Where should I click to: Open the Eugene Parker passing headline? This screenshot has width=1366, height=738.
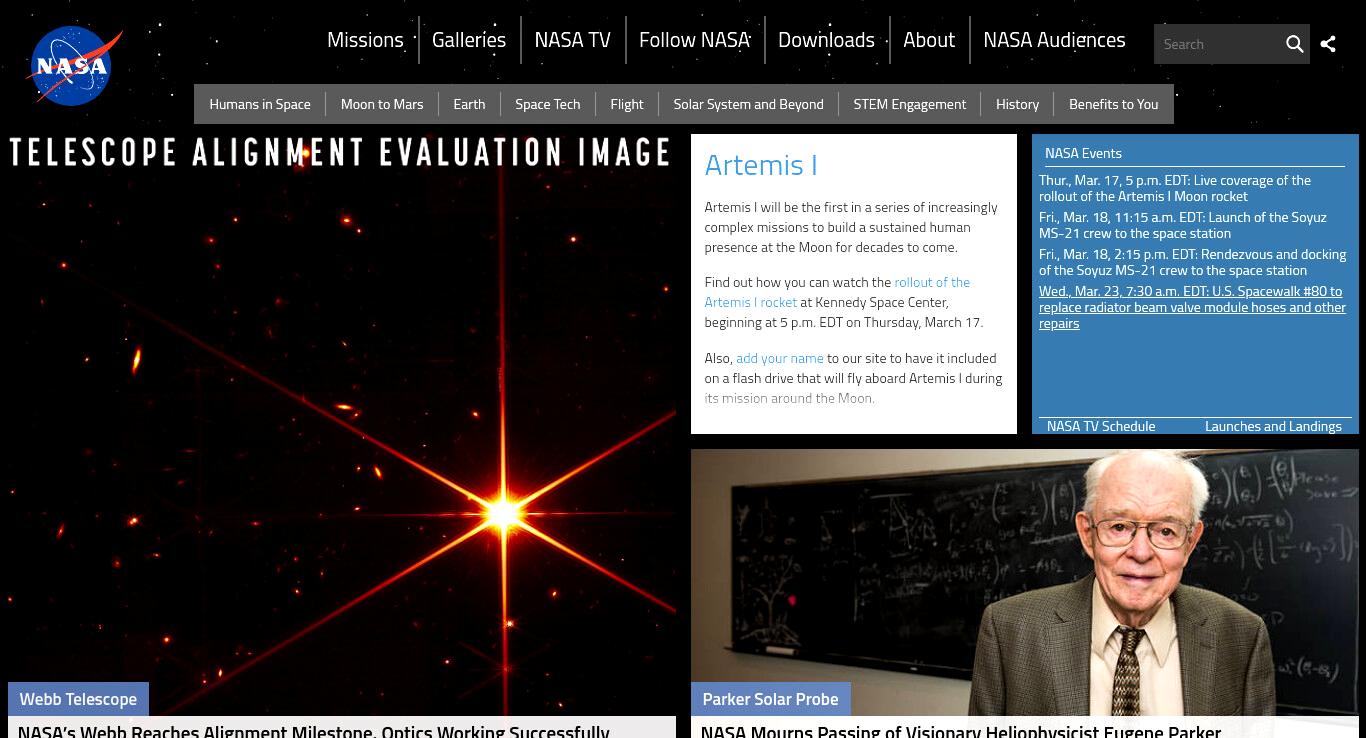961,731
